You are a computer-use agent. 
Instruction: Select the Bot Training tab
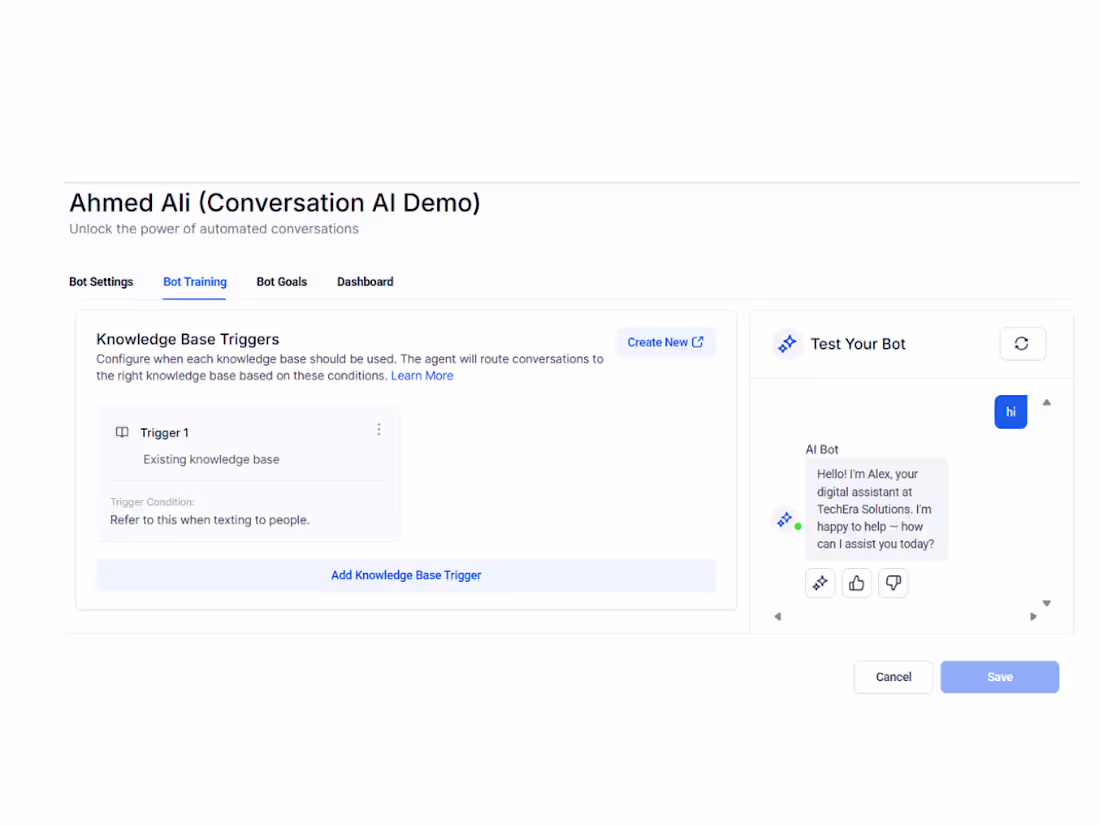point(194,281)
